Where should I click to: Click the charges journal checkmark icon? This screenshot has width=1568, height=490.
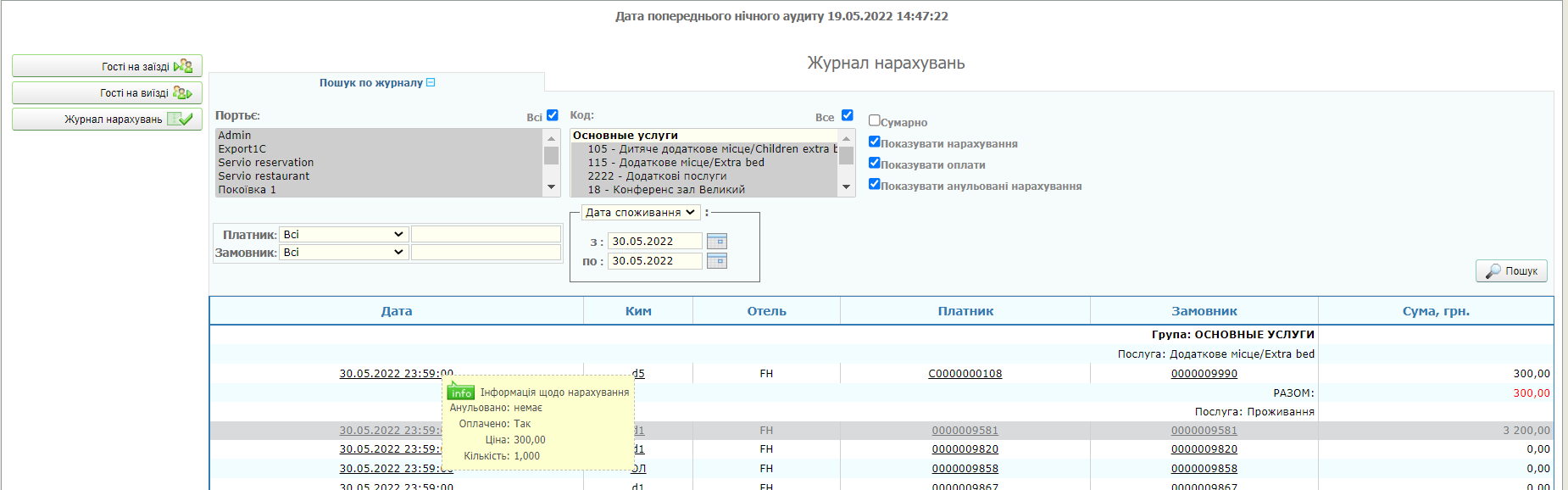point(181,120)
